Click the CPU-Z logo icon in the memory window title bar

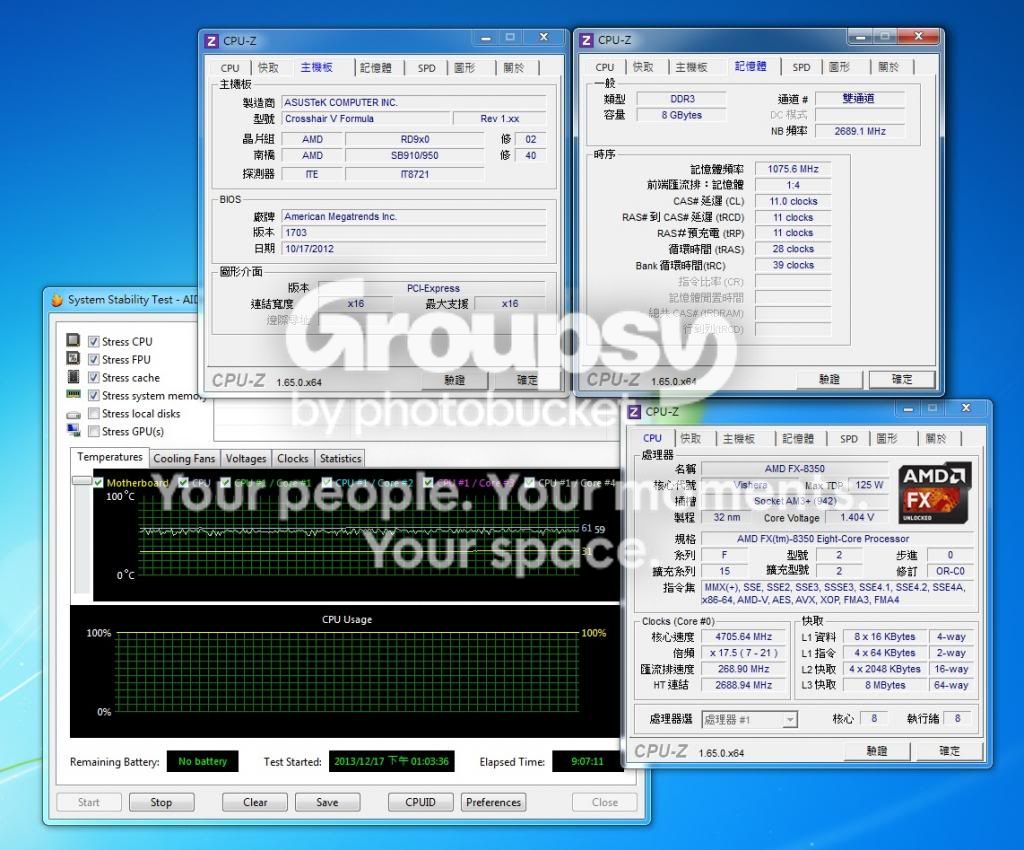(x=586, y=40)
